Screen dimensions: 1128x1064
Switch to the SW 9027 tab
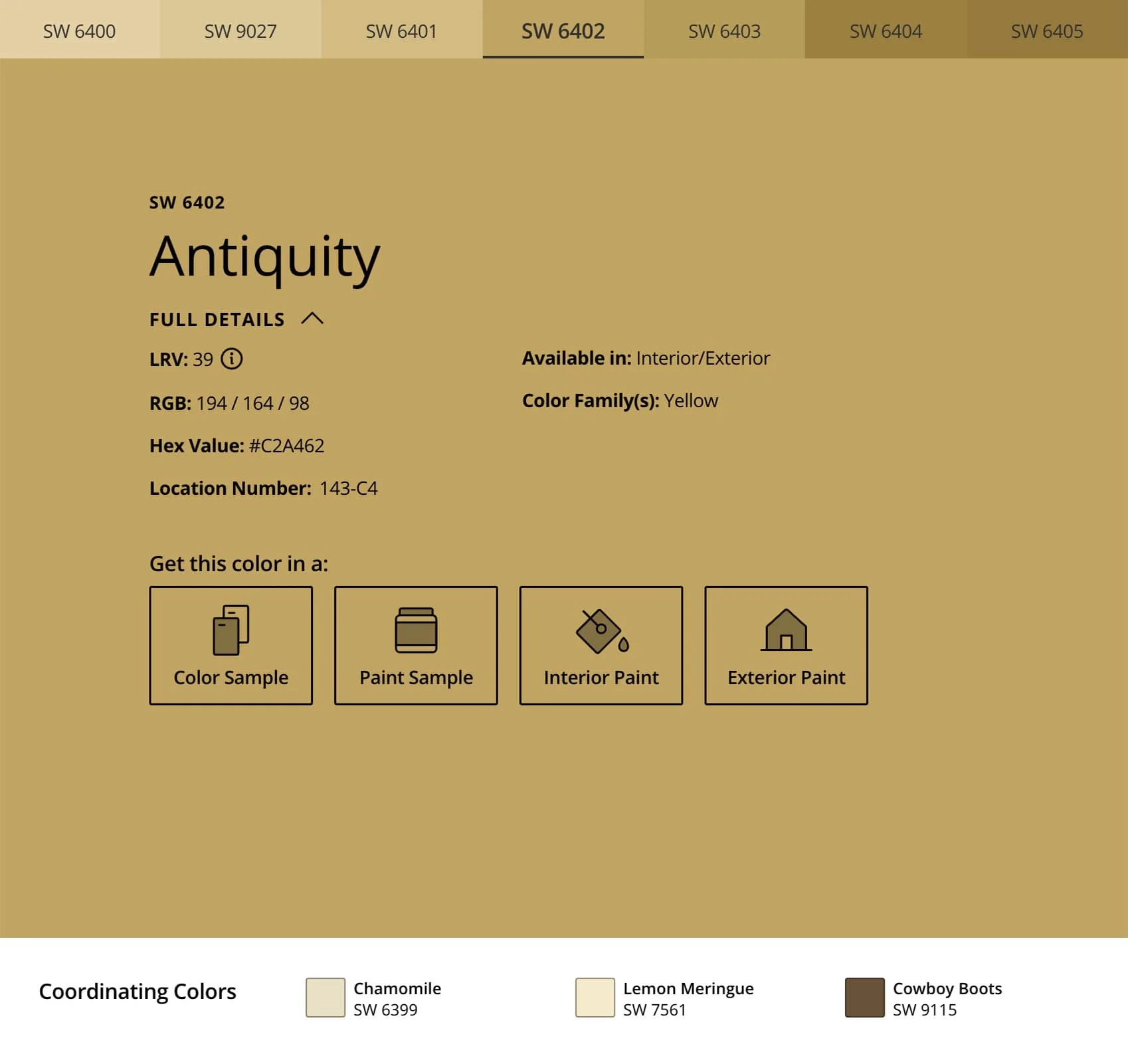tap(240, 30)
